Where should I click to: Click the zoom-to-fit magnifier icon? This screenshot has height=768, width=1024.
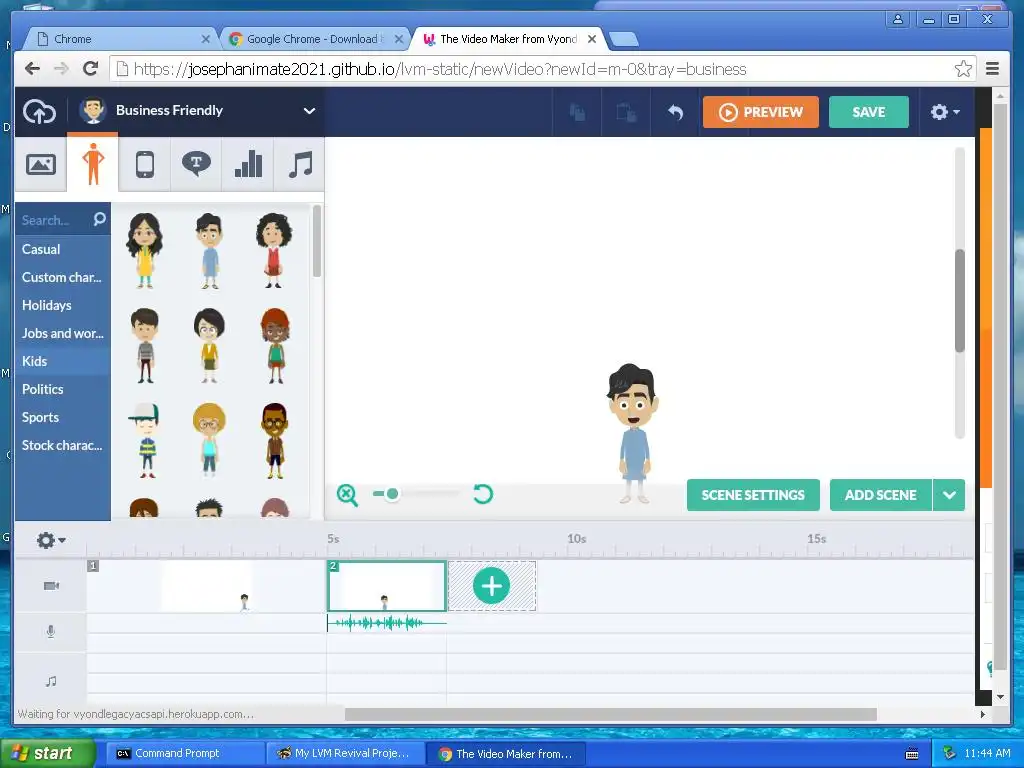coord(347,495)
